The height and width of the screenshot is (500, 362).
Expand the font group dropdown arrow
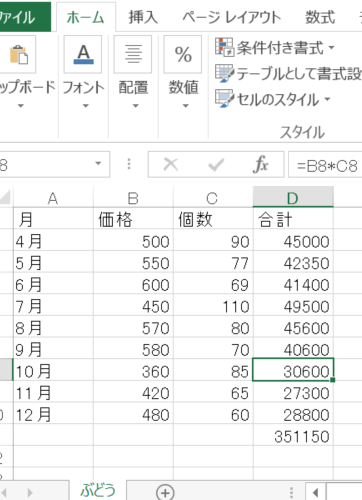86,106
